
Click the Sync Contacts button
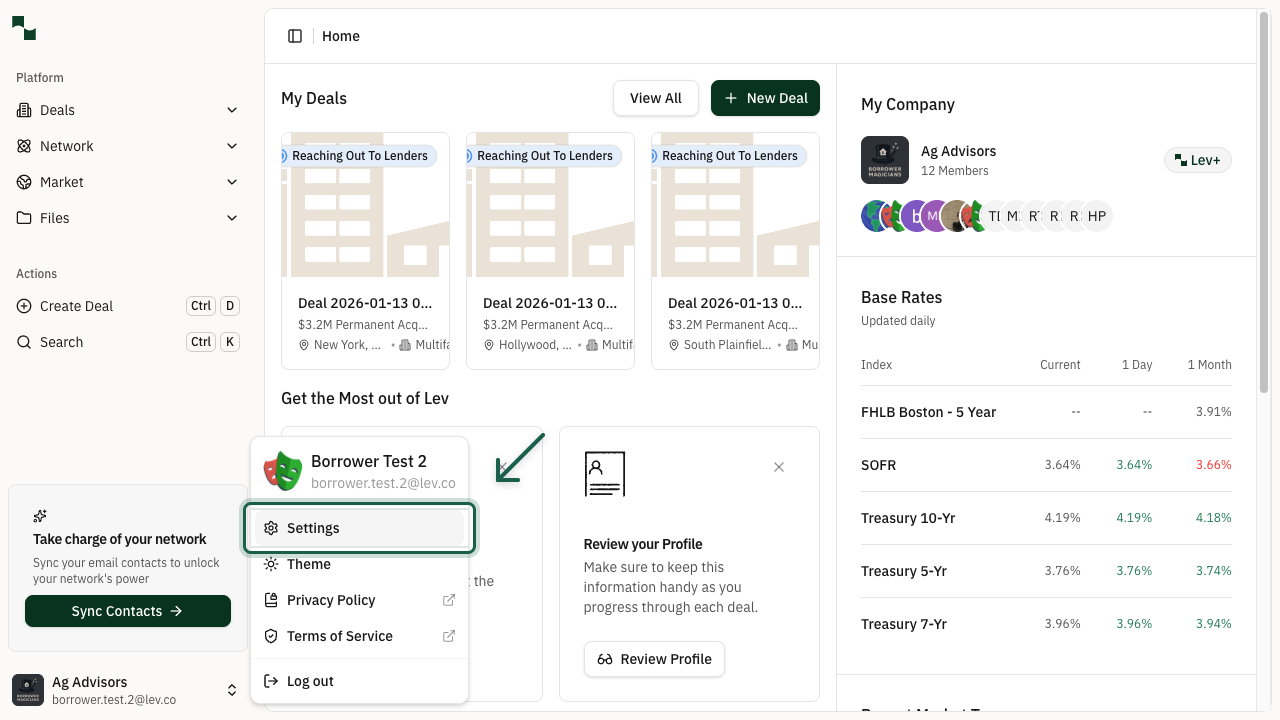tap(127, 611)
